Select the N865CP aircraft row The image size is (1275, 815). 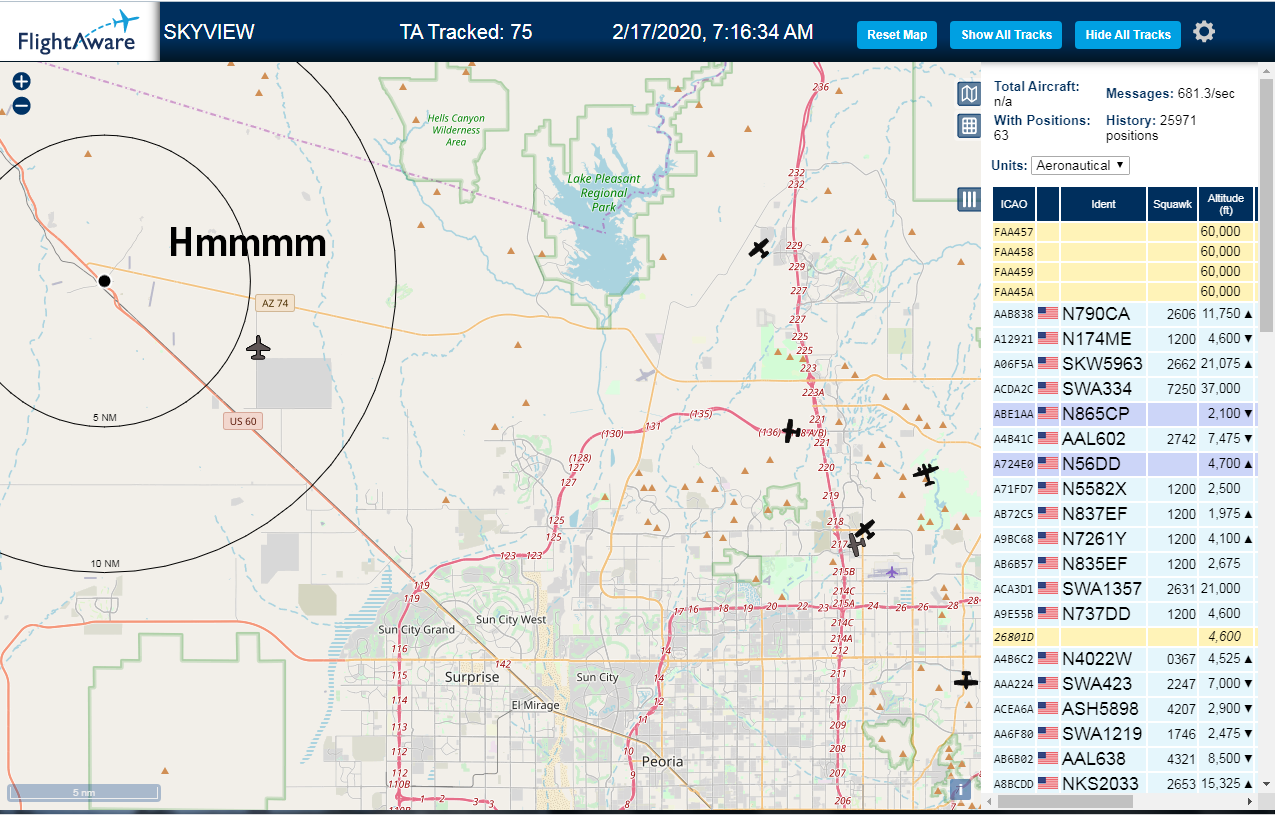(1123, 413)
